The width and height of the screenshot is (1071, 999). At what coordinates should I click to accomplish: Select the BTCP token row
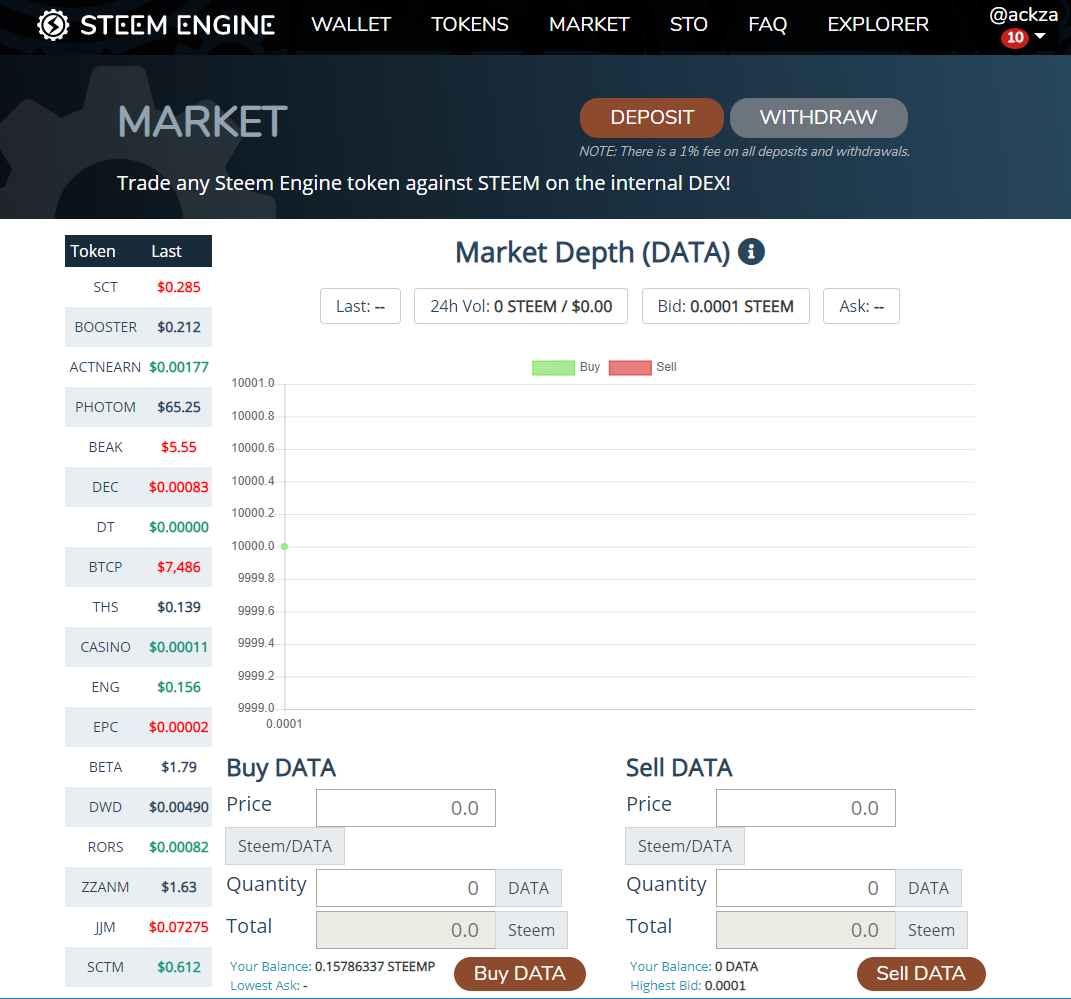pyautogui.click(x=138, y=567)
